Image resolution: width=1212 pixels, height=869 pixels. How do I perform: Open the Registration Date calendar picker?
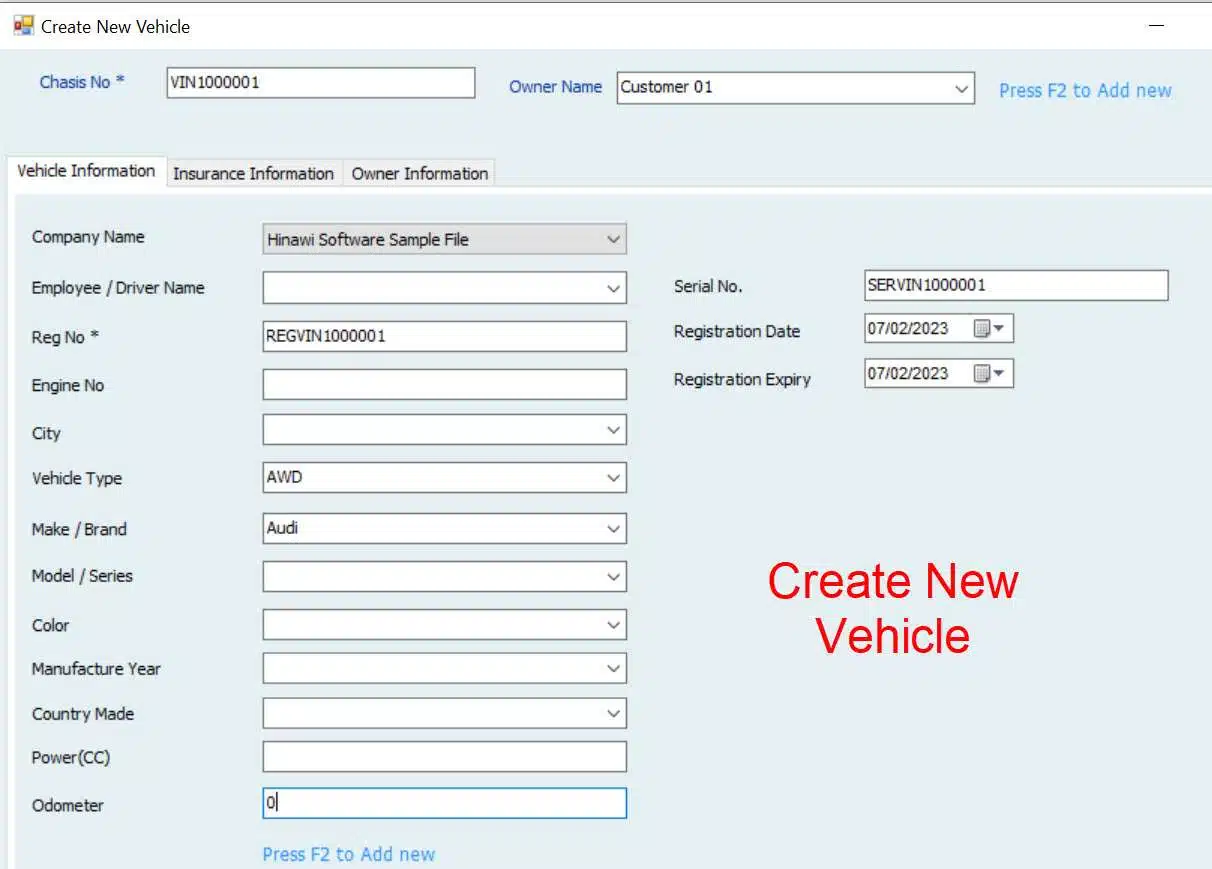[x=989, y=329]
